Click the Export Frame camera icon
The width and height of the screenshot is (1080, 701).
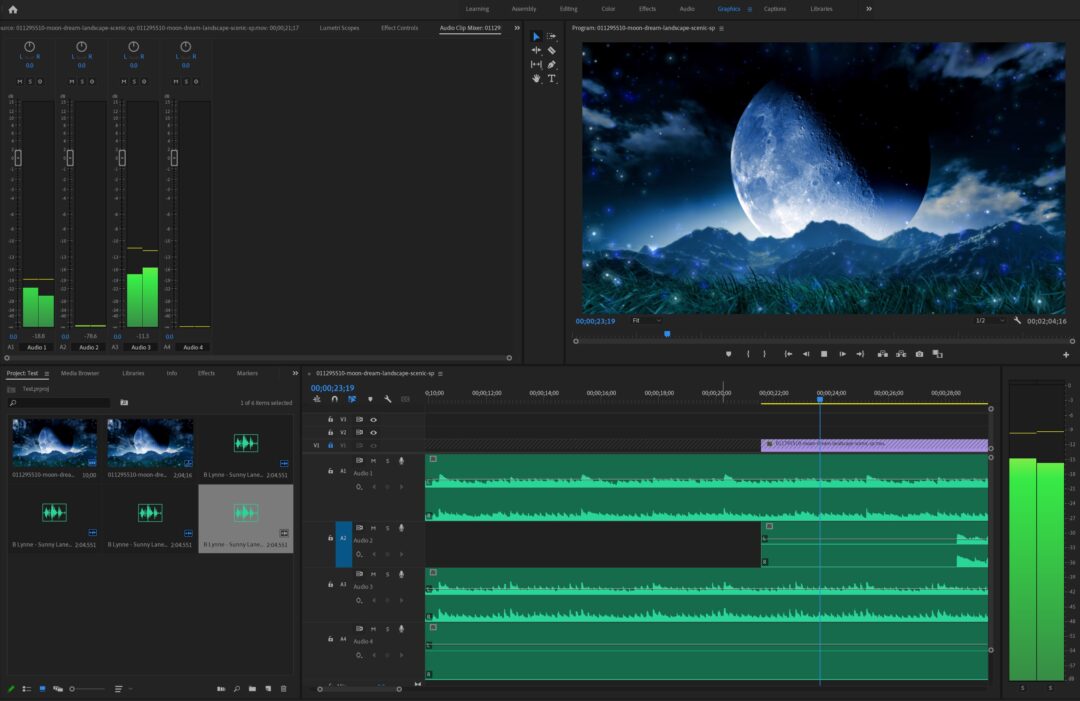918,353
